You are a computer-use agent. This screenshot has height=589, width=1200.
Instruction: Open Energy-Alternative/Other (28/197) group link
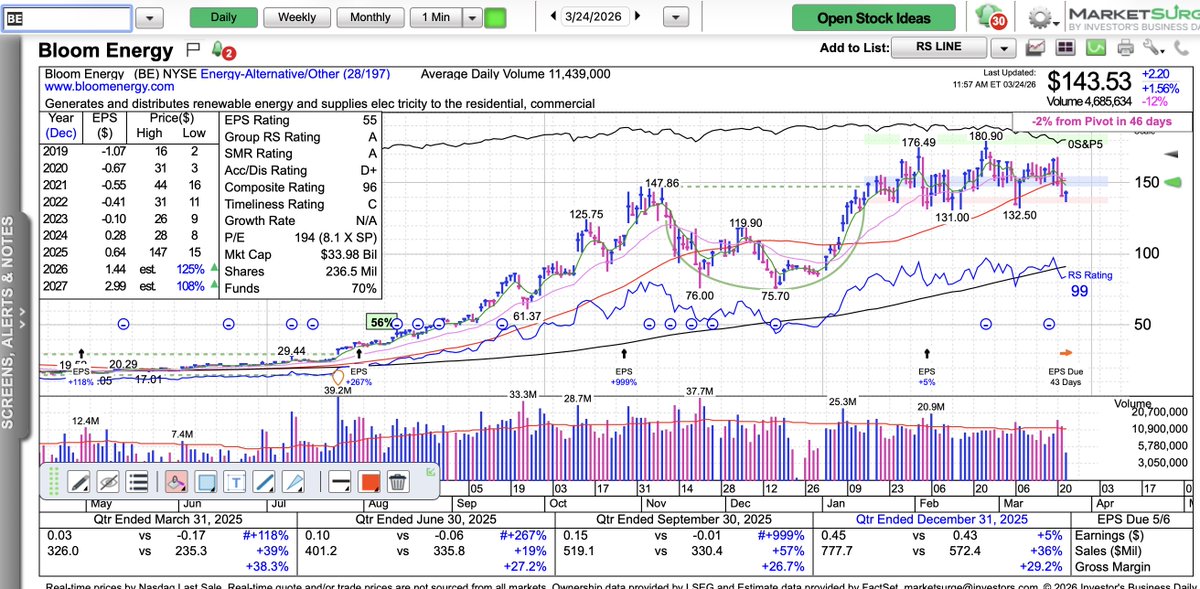[296, 74]
